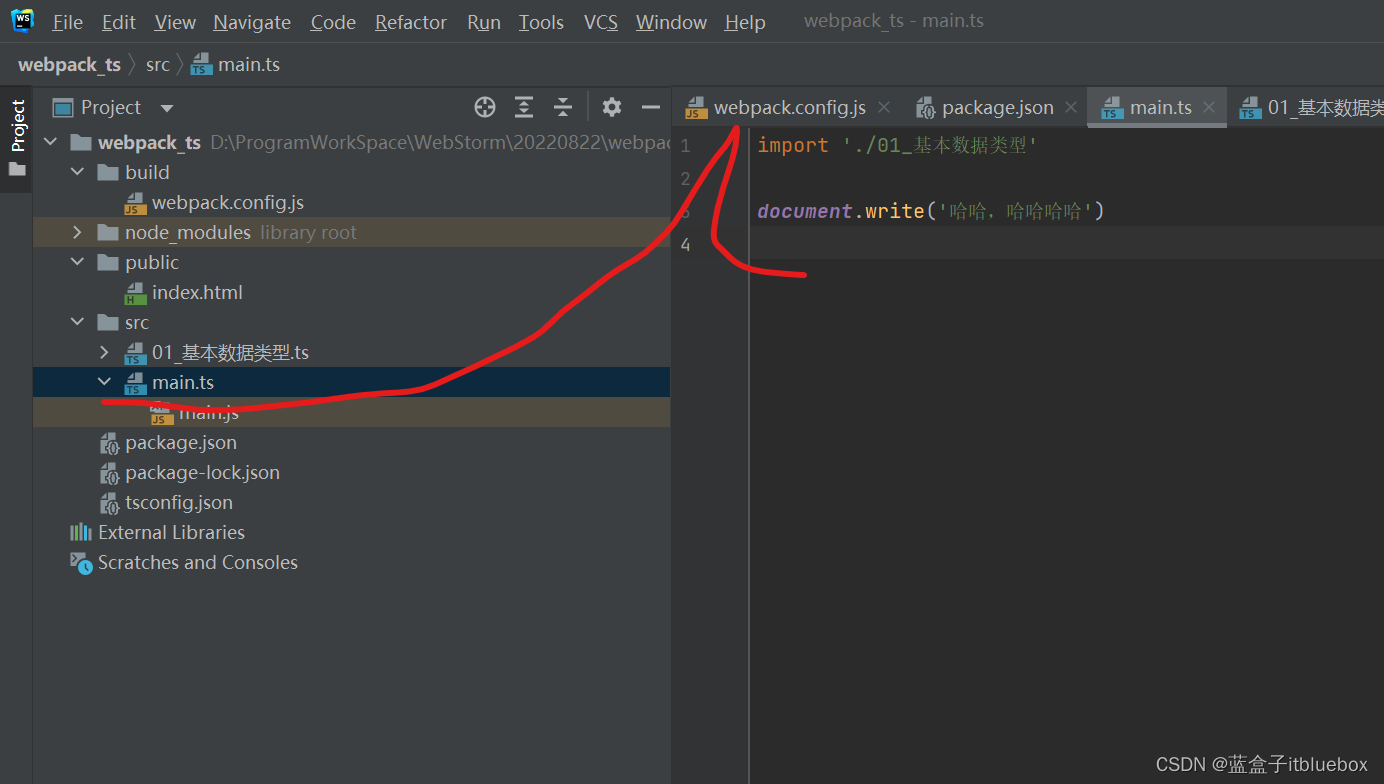Open Project panel gear options
1384x784 pixels.
pos(612,107)
